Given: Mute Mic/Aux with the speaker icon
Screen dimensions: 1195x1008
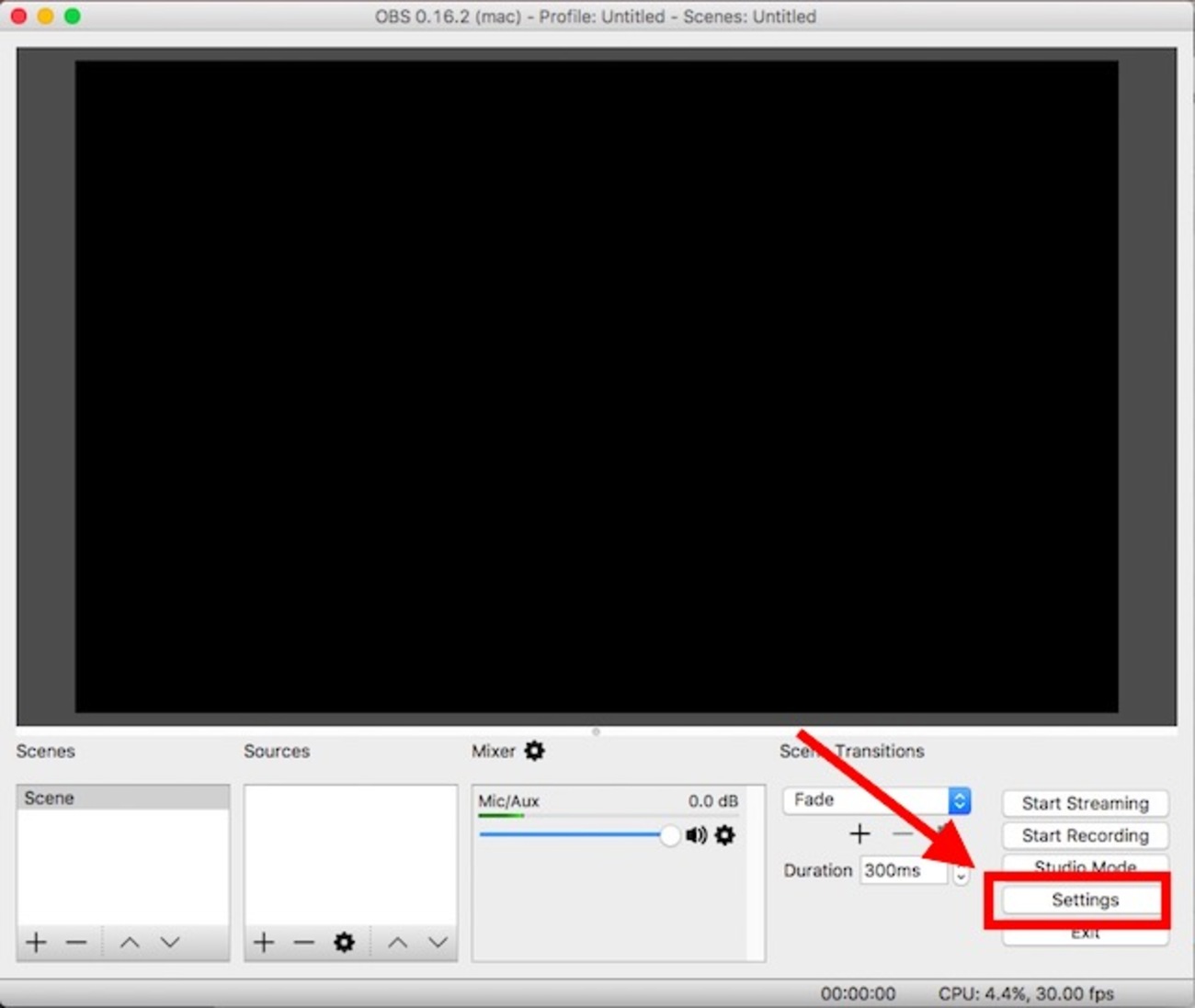Looking at the screenshot, I should pyautogui.click(x=696, y=835).
